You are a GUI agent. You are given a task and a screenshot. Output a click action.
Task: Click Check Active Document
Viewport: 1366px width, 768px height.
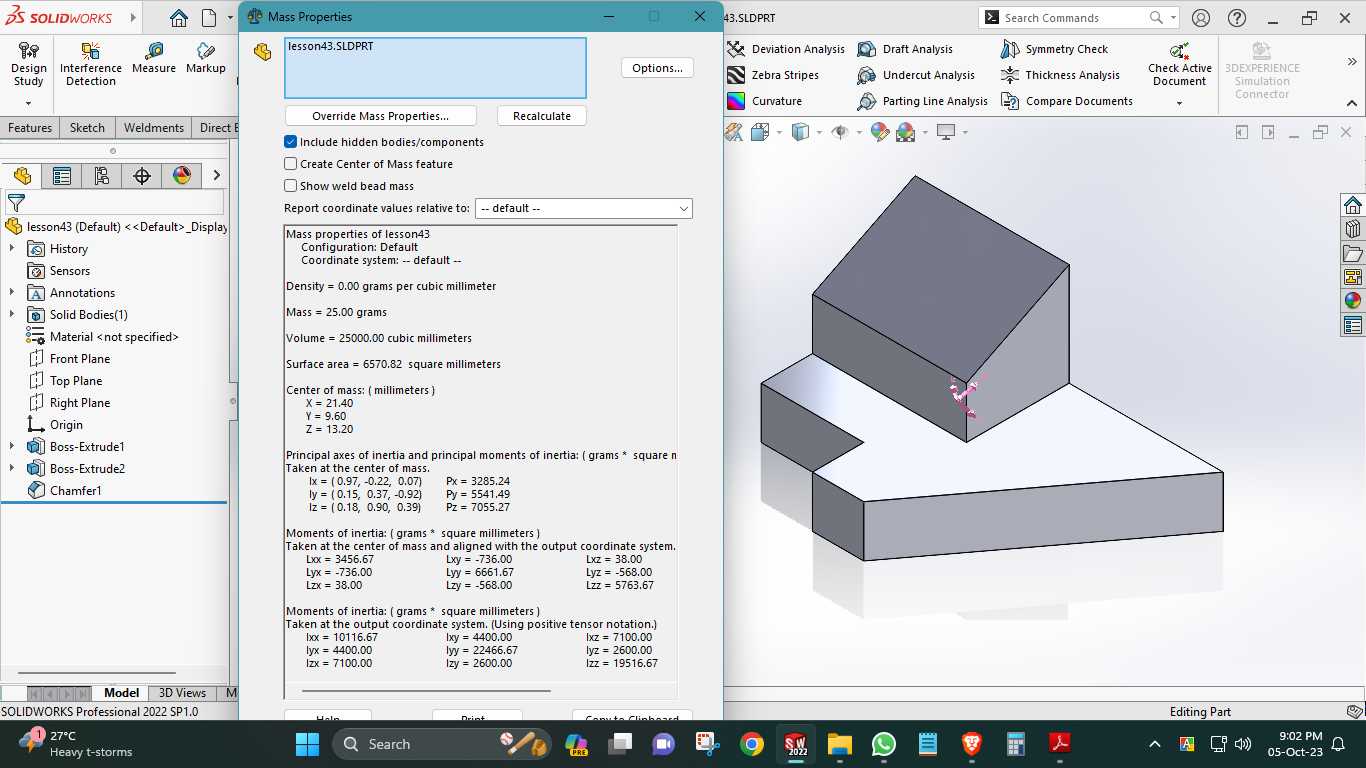coord(1179,64)
